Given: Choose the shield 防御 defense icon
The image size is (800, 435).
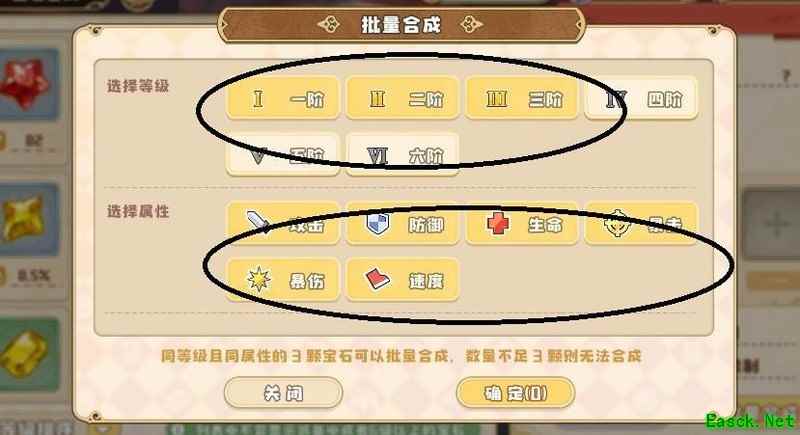Looking at the screenshot, I should (378, 224).
